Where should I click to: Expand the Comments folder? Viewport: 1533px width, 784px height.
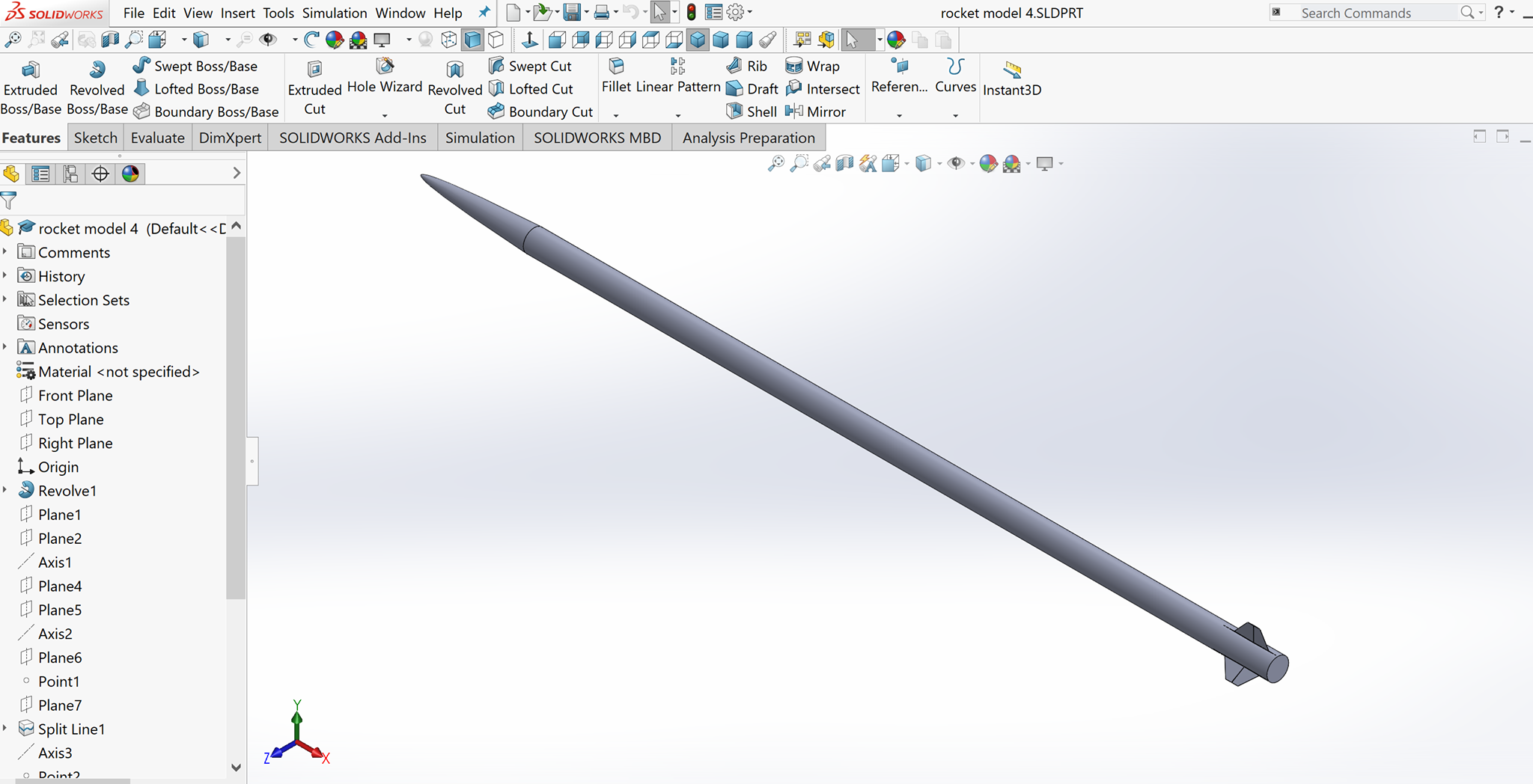(x=5, y=251)
